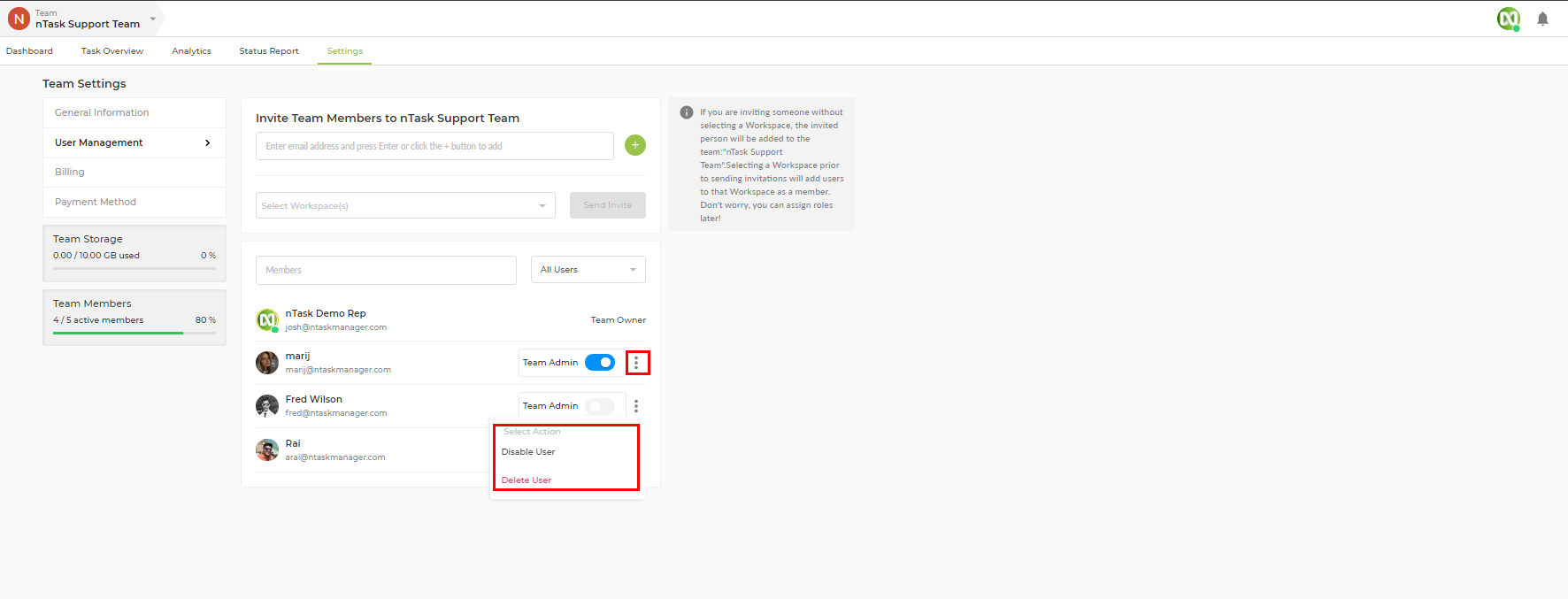This screenshot has height=599, width=1568.
Task: Click marij's profile picture
Action: [x=267, y=363]
